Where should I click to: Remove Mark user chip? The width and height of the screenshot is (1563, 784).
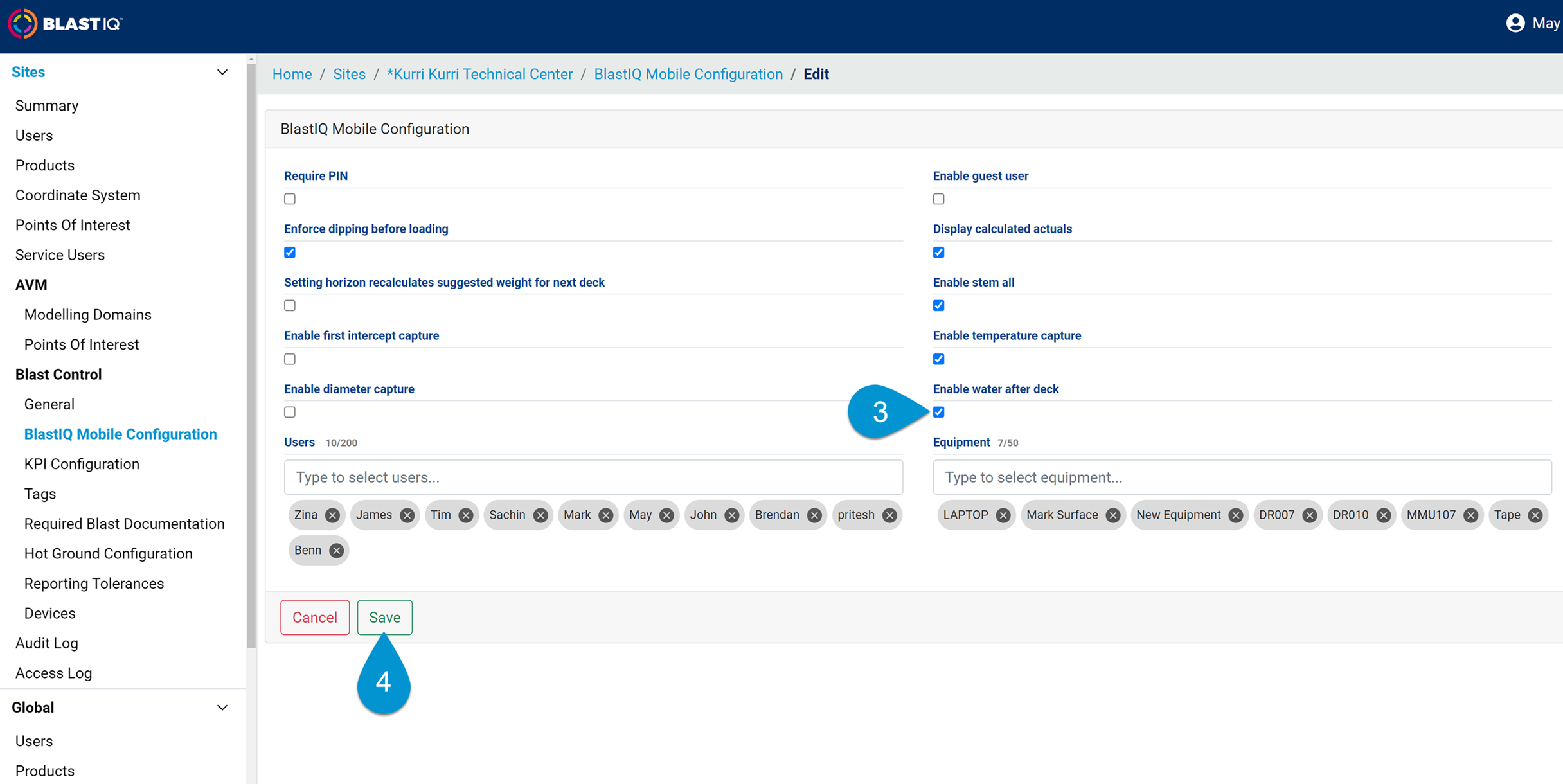pyautogui.click(x=605, y=515)
